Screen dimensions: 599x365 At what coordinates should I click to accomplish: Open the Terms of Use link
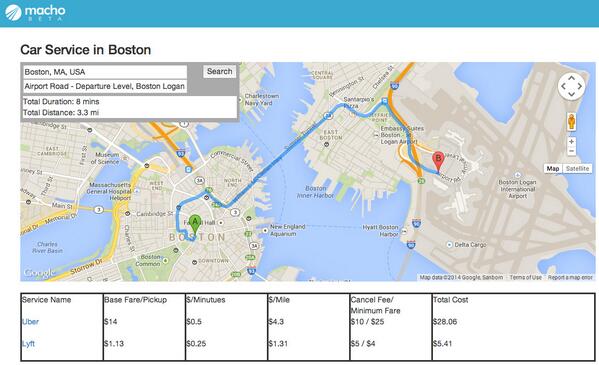525,277
